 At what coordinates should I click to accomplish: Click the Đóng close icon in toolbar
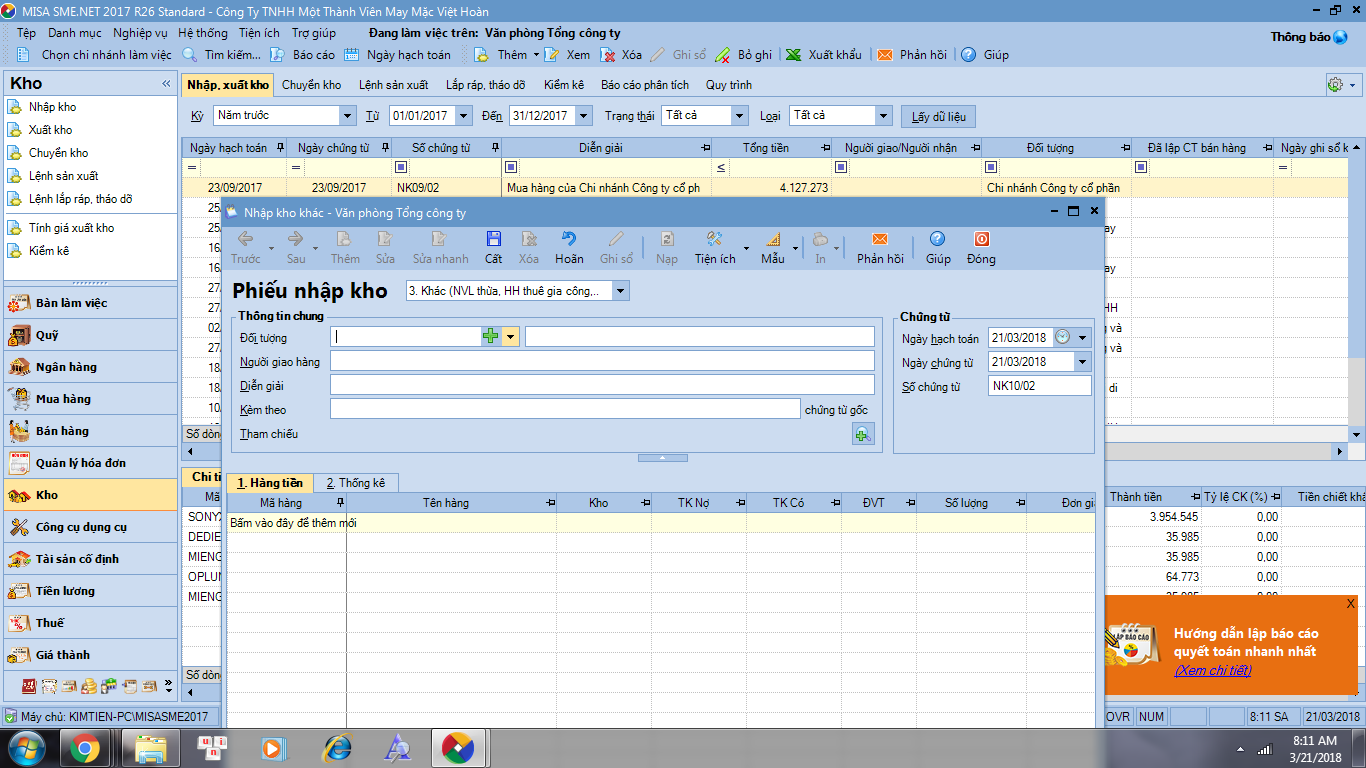pos(981,239)
